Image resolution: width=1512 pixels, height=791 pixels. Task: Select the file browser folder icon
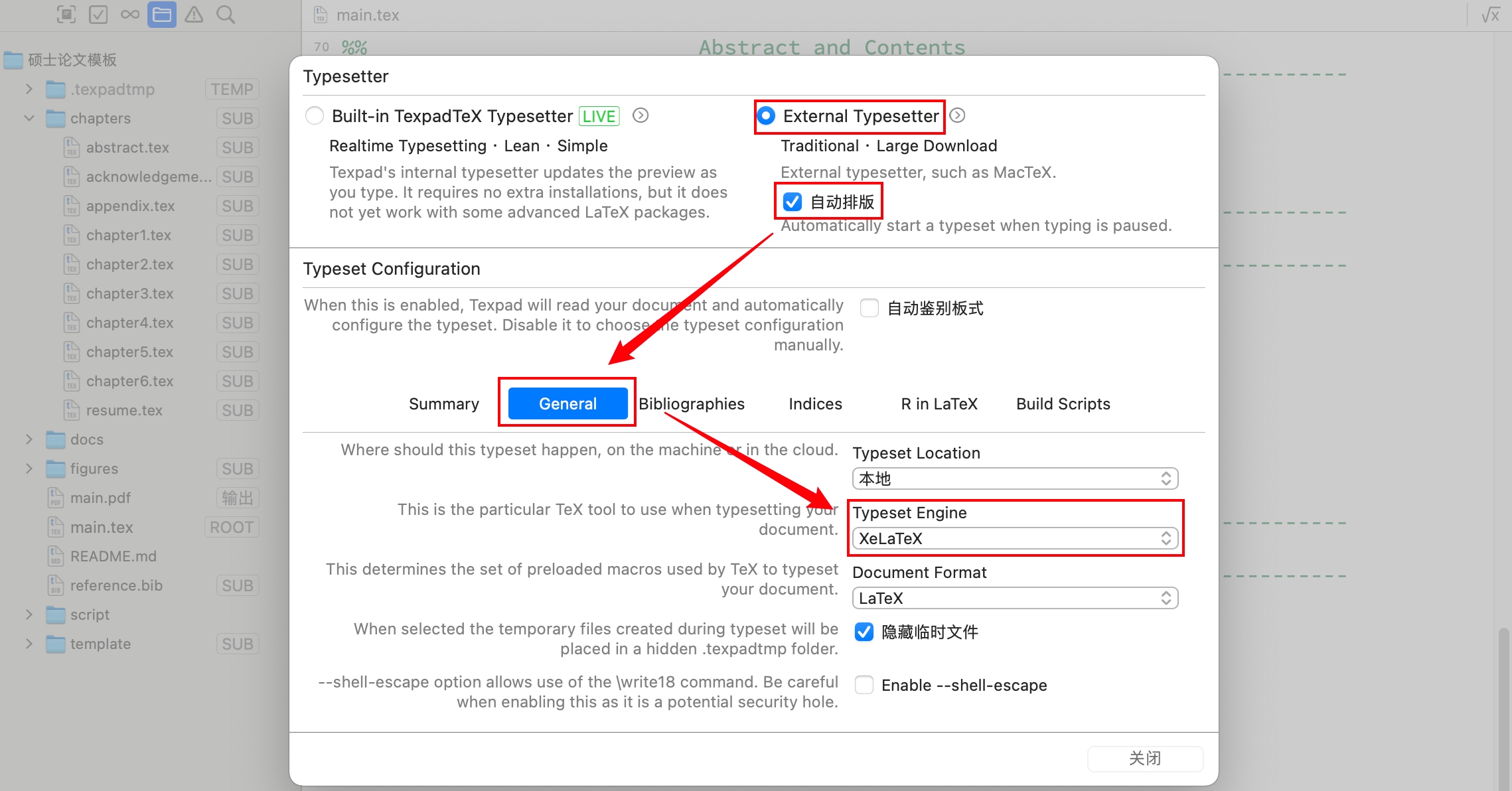[162, 15]
